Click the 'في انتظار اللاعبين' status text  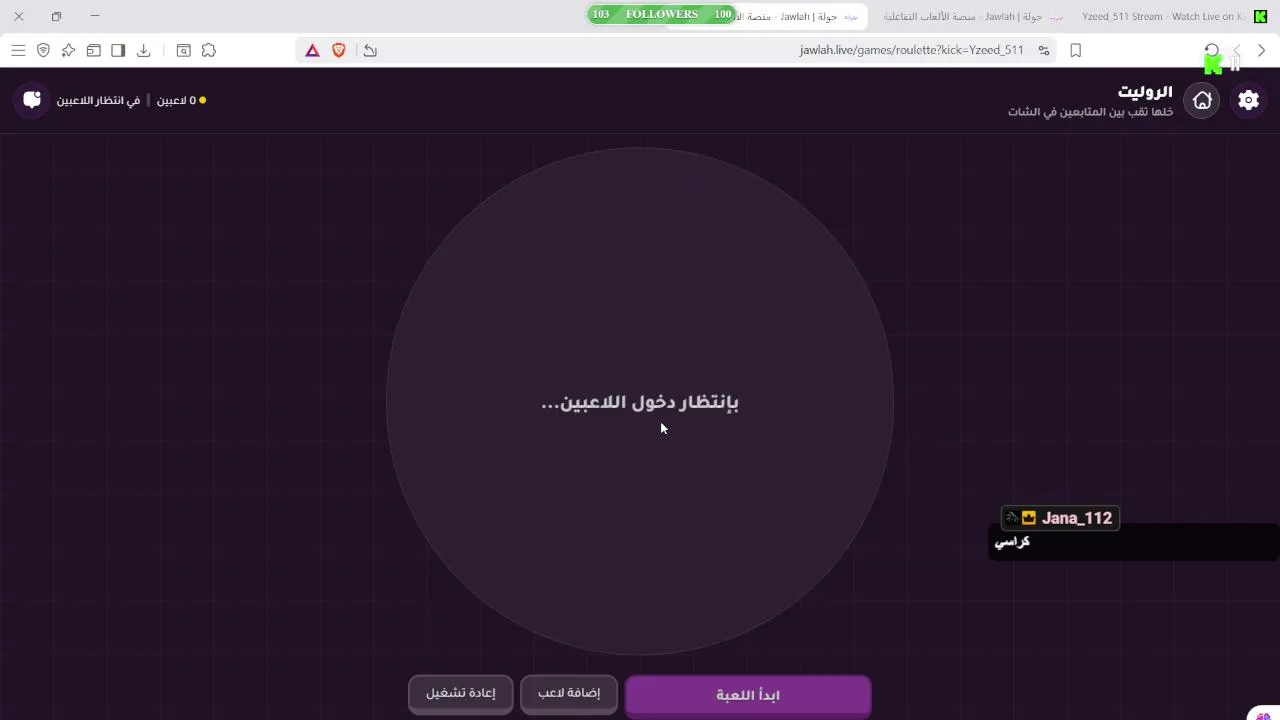point(98,100)
